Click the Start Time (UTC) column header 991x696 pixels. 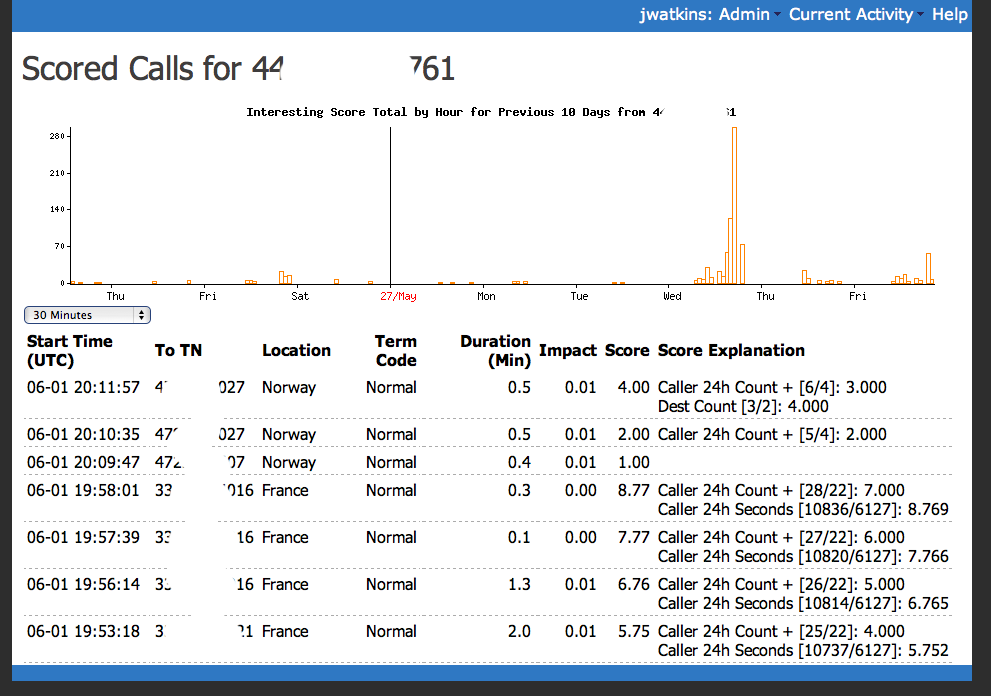pyautogui.click(x=70, y=350)
